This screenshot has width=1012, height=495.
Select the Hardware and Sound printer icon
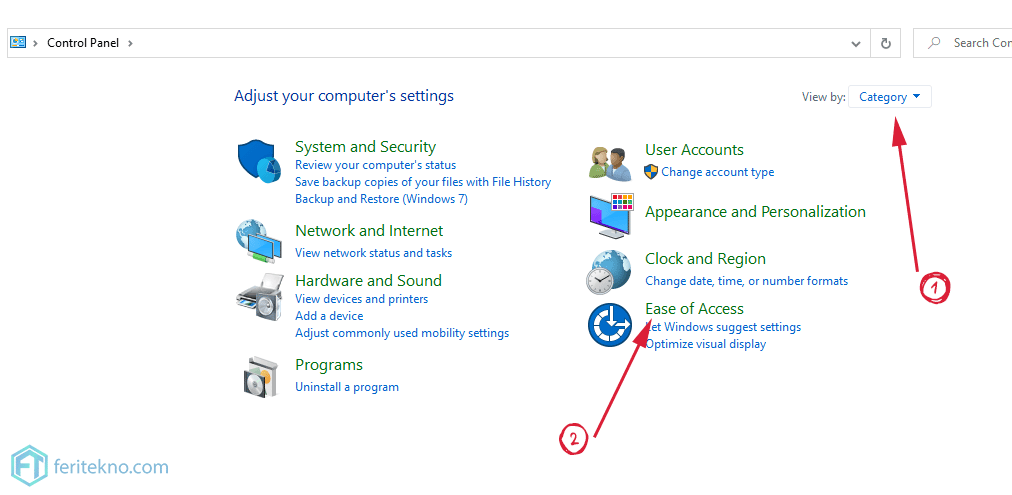pyautogui.click(x=259, y=296)
